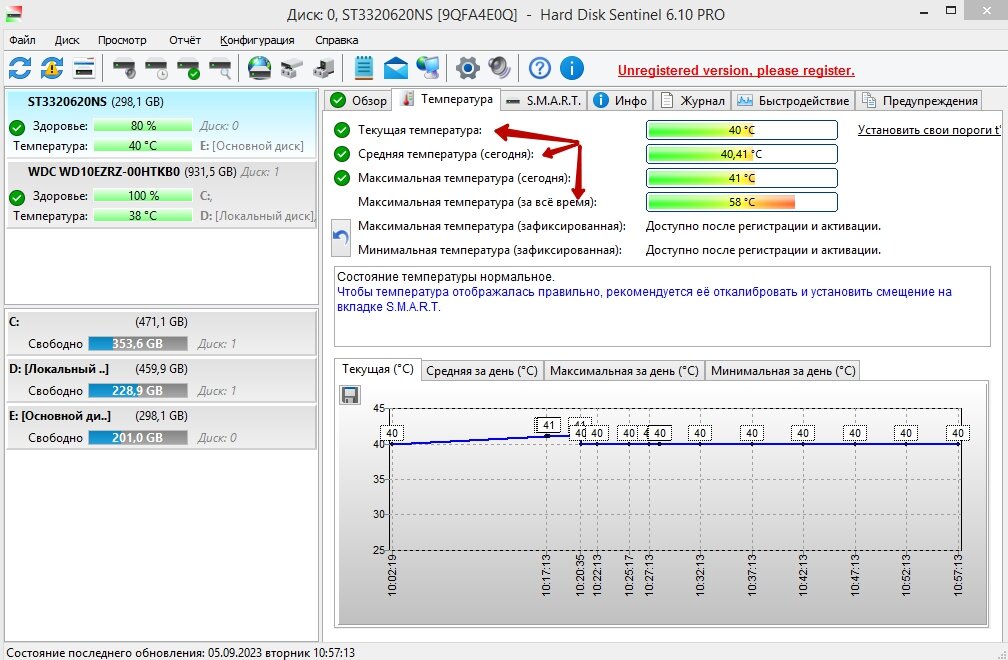Select the 'Минимальная за день (°C)' graph tab

pyautogui.click(x=783, y=371)
